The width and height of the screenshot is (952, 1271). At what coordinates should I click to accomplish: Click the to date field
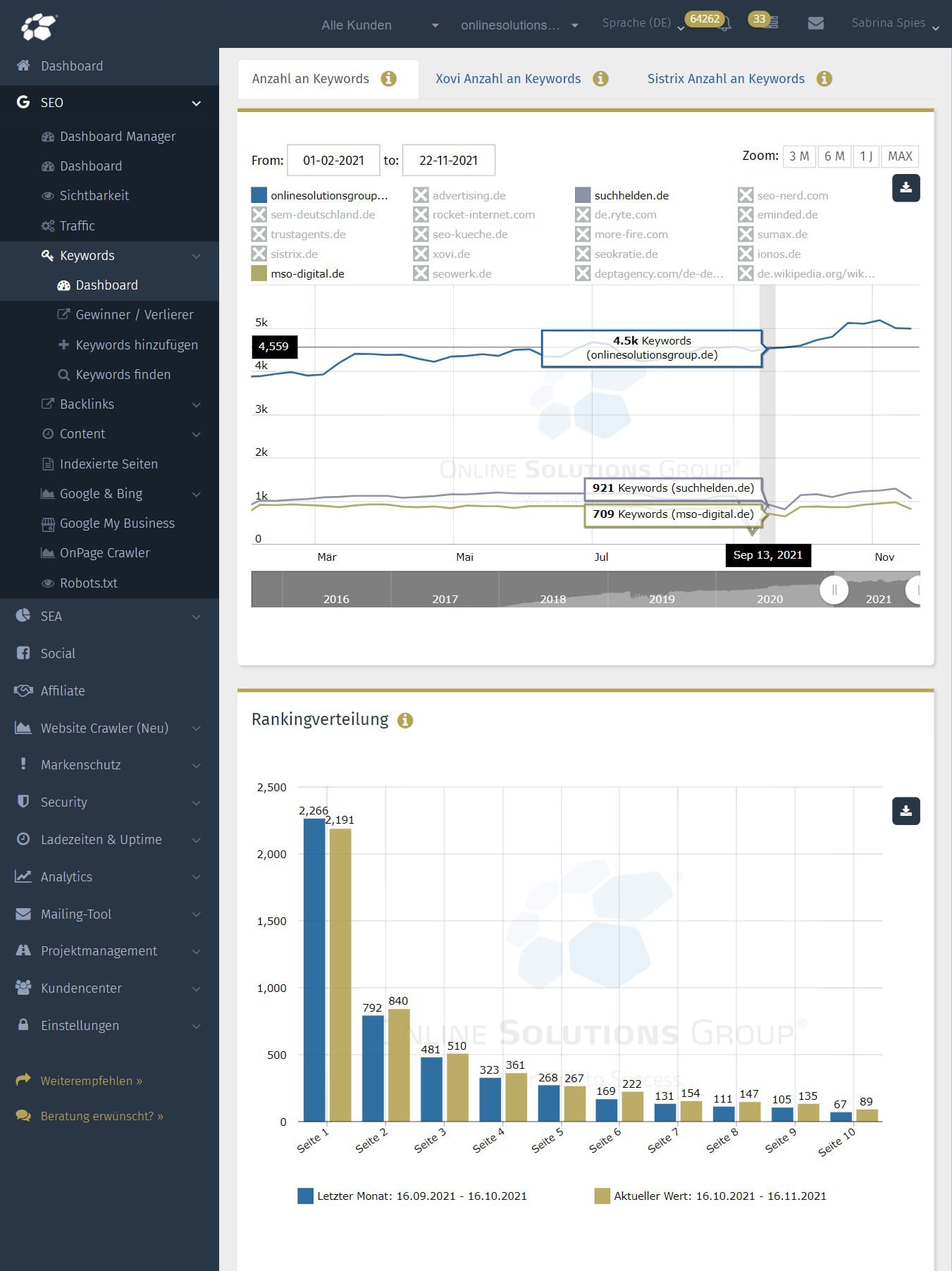[448, 160]
